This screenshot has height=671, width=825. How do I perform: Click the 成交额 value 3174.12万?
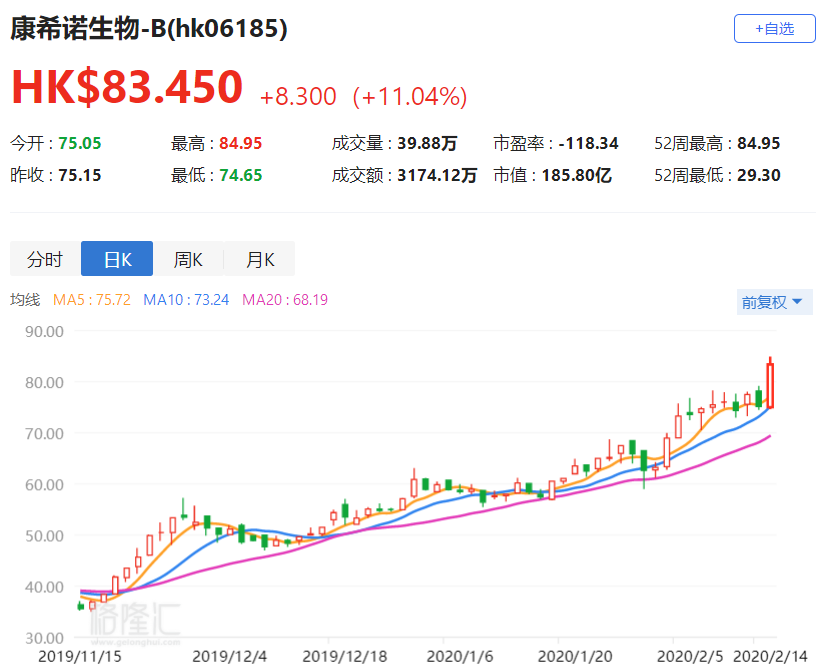pyautogui.click(x=437, y=175)
